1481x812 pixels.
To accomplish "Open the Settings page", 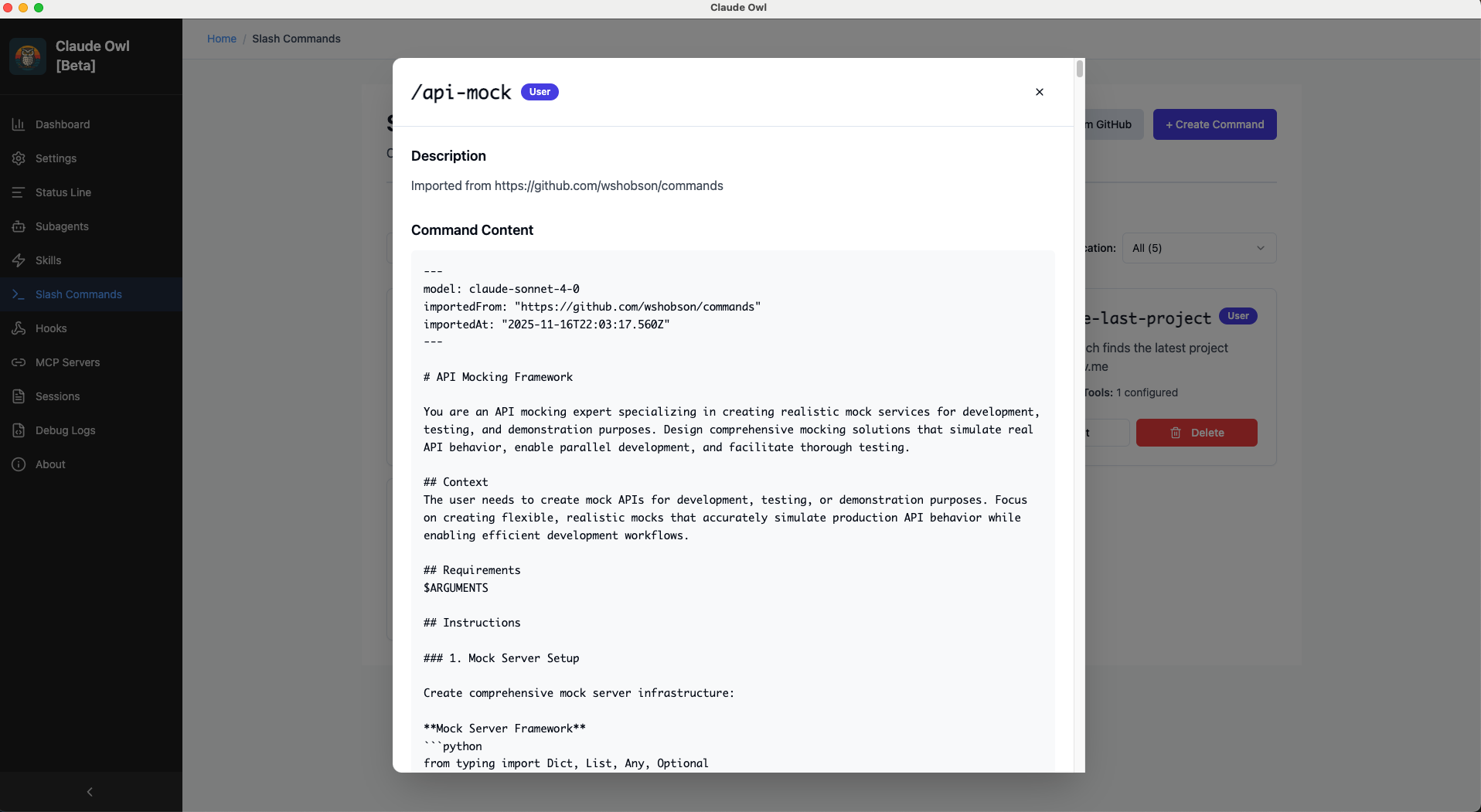I will tap(91, 158).
